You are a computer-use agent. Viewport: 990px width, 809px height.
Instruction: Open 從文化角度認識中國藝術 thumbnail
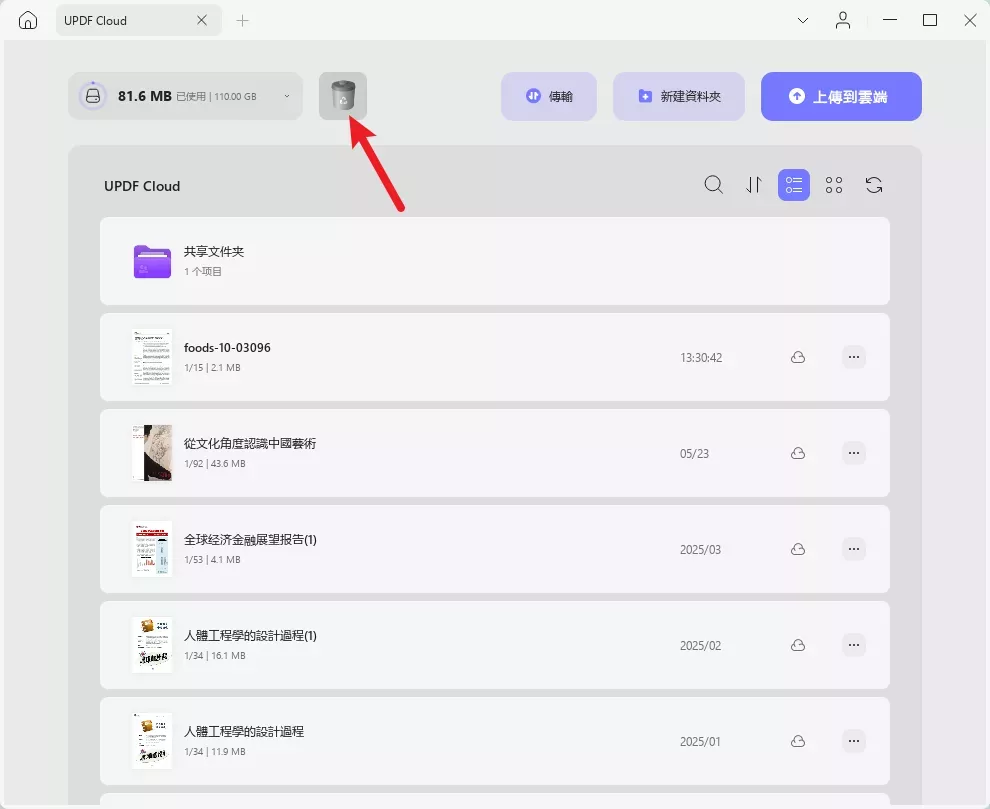click(152, 453)
